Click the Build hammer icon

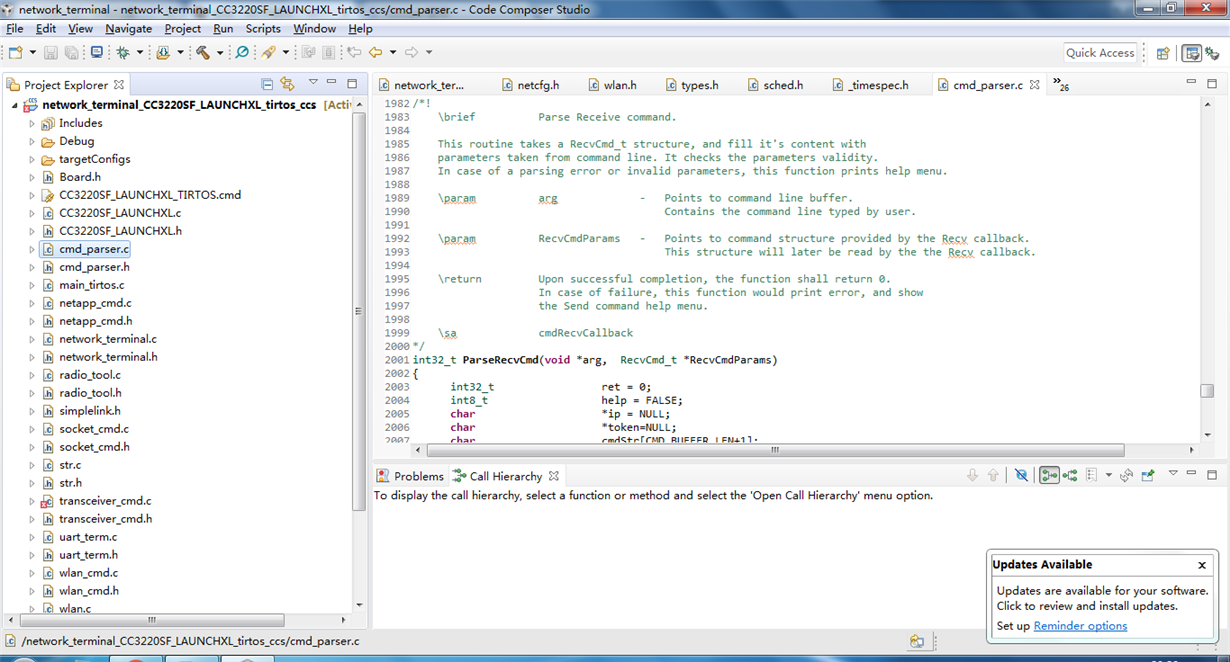203,52
